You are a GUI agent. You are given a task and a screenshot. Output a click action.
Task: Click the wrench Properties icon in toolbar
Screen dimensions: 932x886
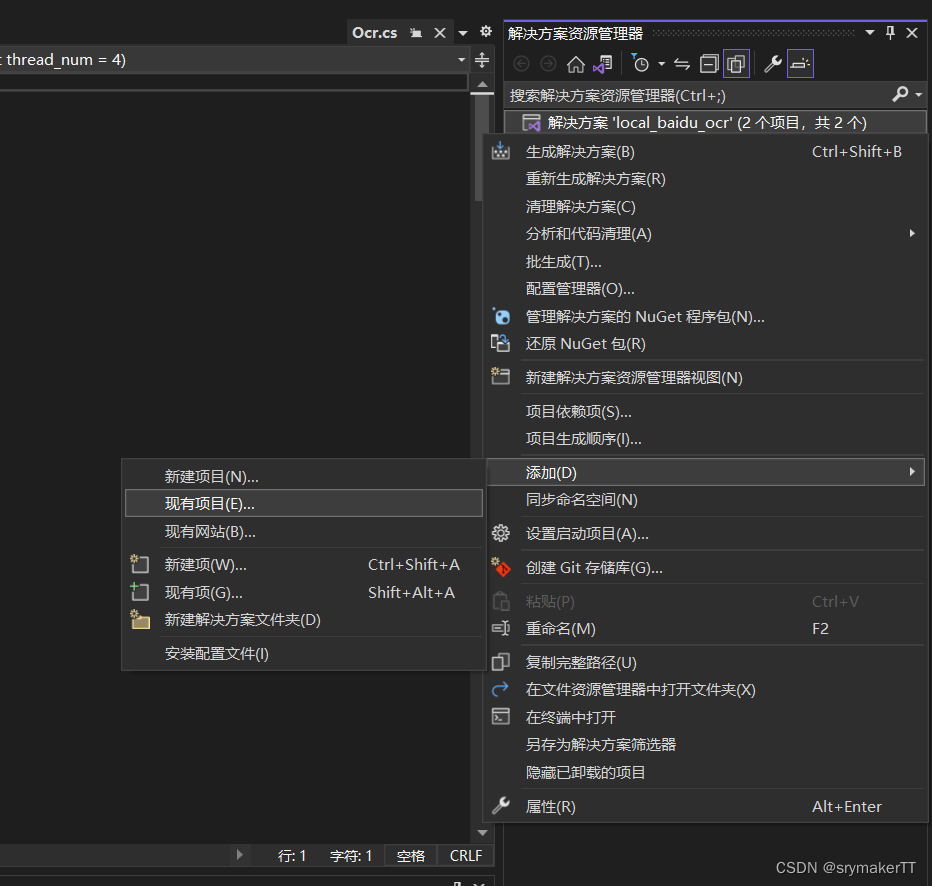(772, 64)
